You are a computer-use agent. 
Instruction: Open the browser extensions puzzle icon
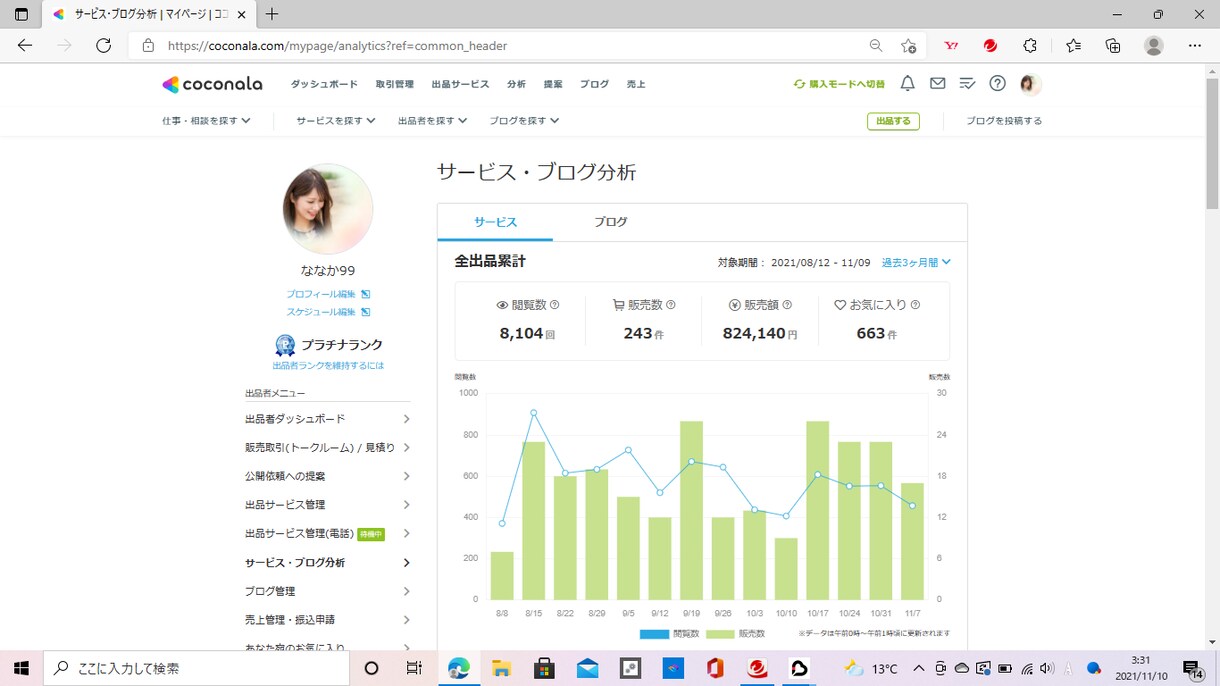click(1030, 45)
